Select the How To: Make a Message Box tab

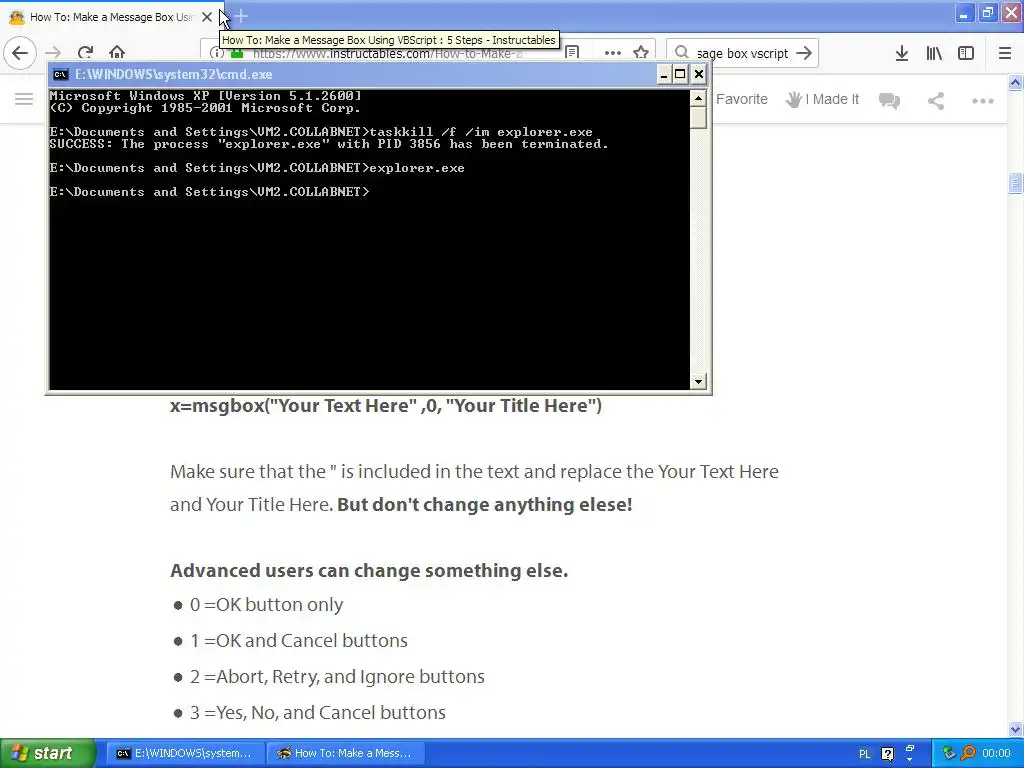pyautogui.click(x=111, y=17)
